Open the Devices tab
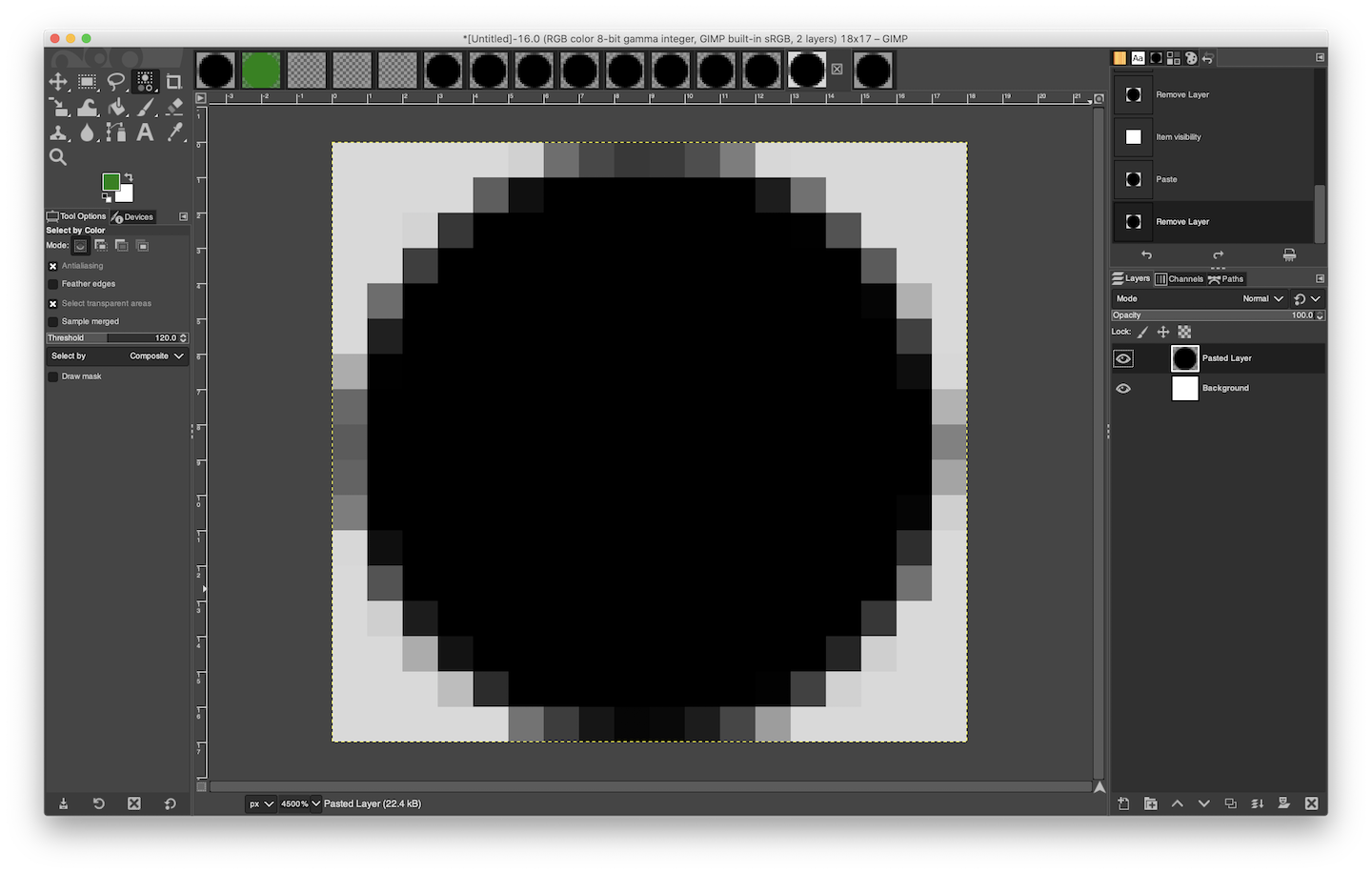The width and height of the screenshot is (1372, 874). pyautogui.click(x=132, y=217)
